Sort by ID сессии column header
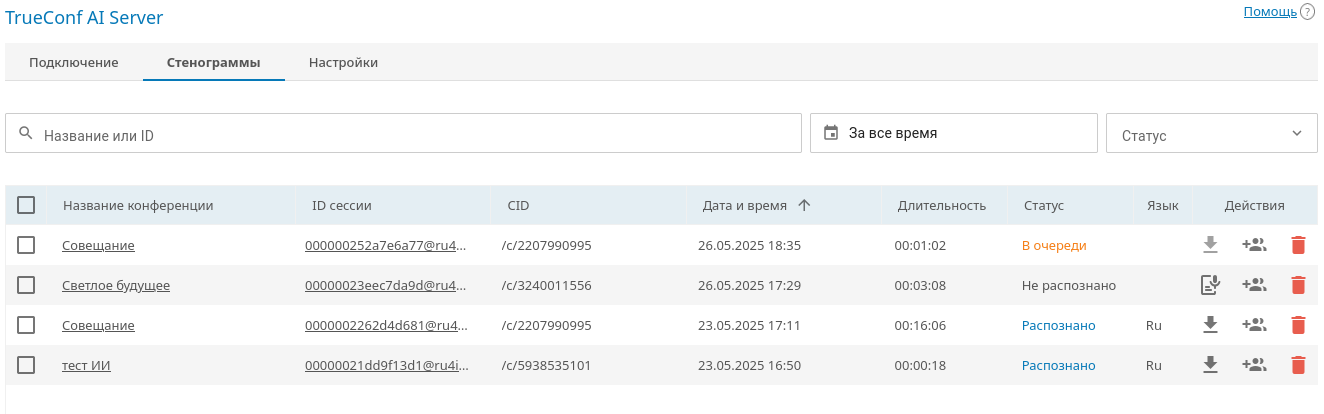Screen dimensions: 1324x414 [341, 205]
